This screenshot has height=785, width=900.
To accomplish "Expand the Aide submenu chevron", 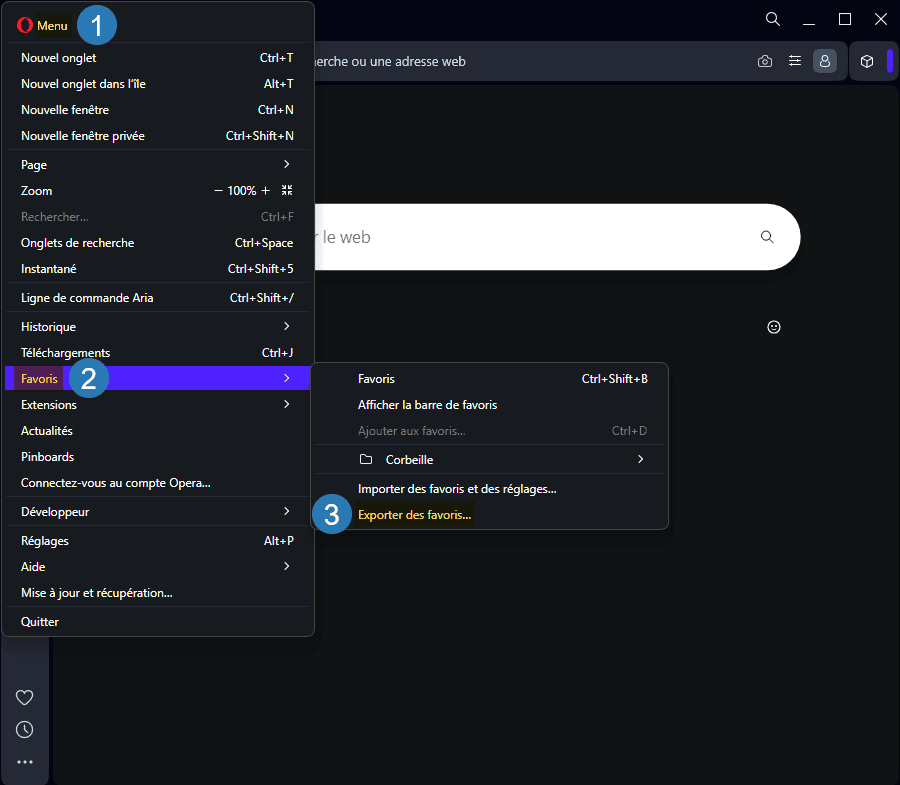I will tap(287, 566).
